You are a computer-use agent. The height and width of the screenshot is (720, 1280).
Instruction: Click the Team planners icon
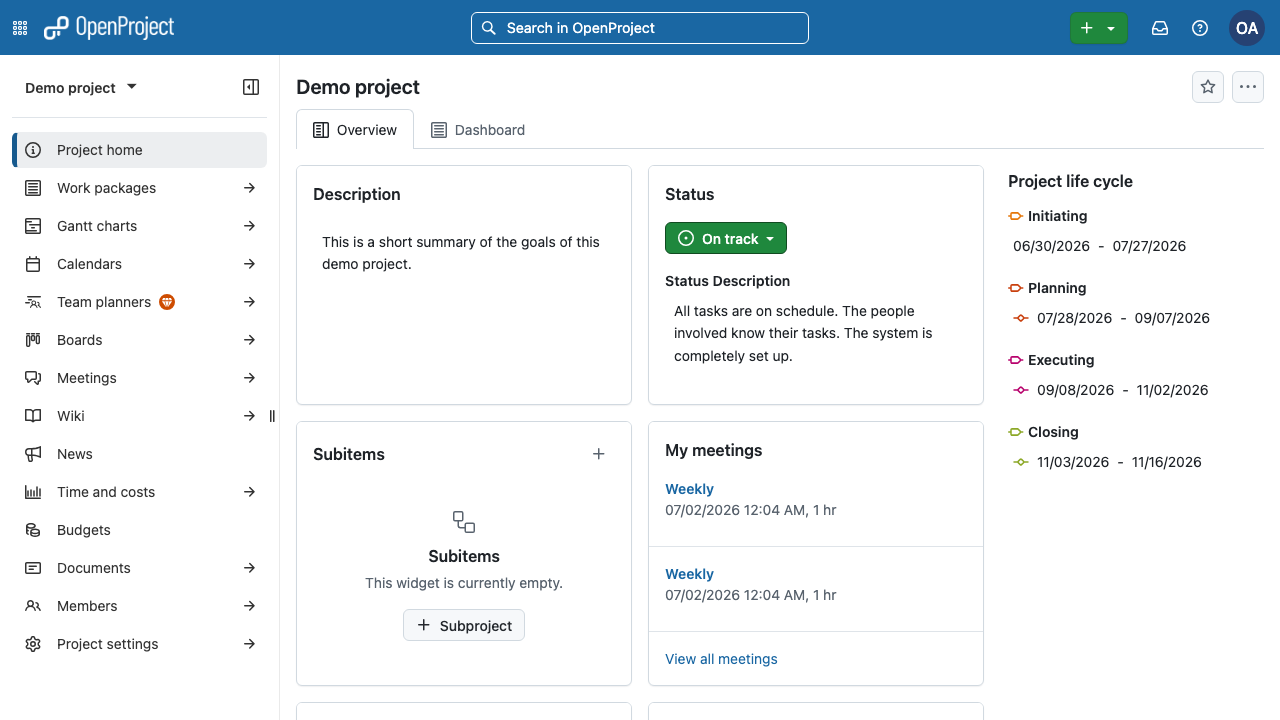pyautogui.click(x=33, y=302)
